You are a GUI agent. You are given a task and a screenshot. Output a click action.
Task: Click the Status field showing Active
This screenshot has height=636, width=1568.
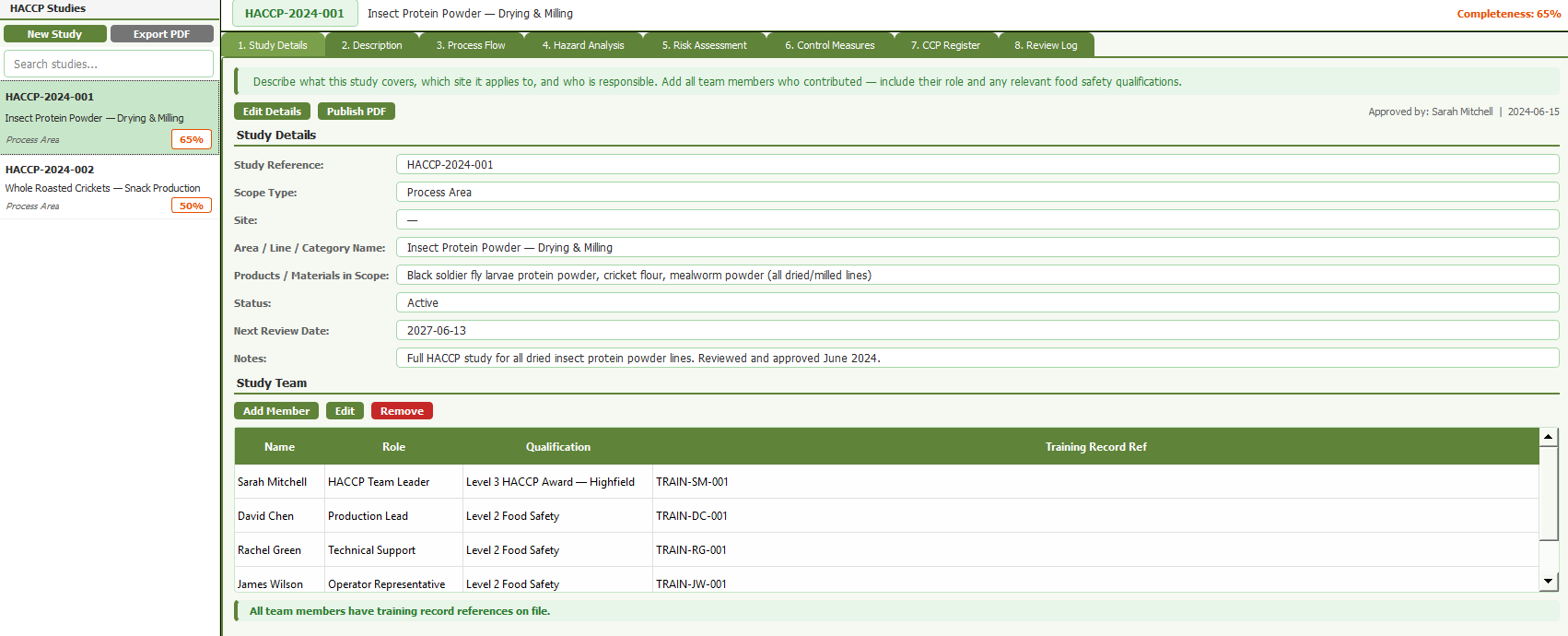(977, 302)
